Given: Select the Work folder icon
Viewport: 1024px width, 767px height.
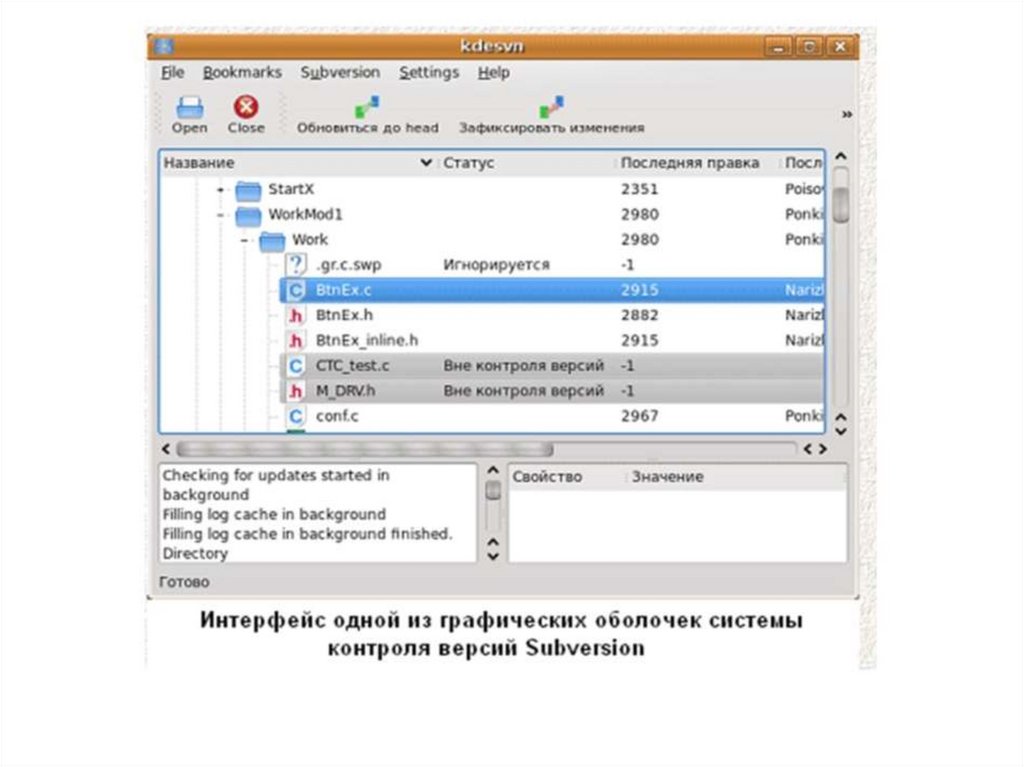Looking at the screenshot, I should click(x=272, y=240).
